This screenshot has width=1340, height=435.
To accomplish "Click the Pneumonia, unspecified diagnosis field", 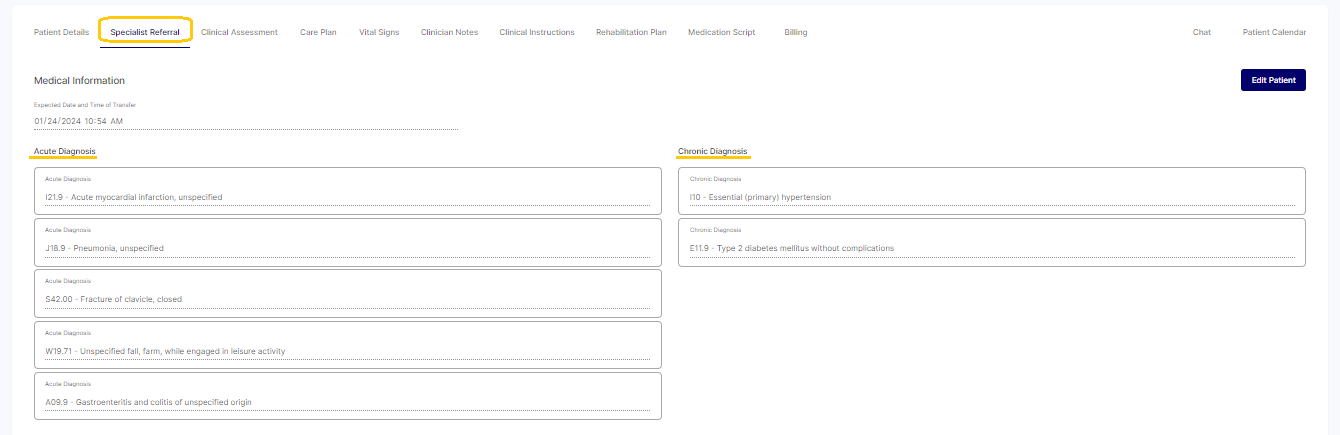I will pyautogui.click(x=347, y=248).
